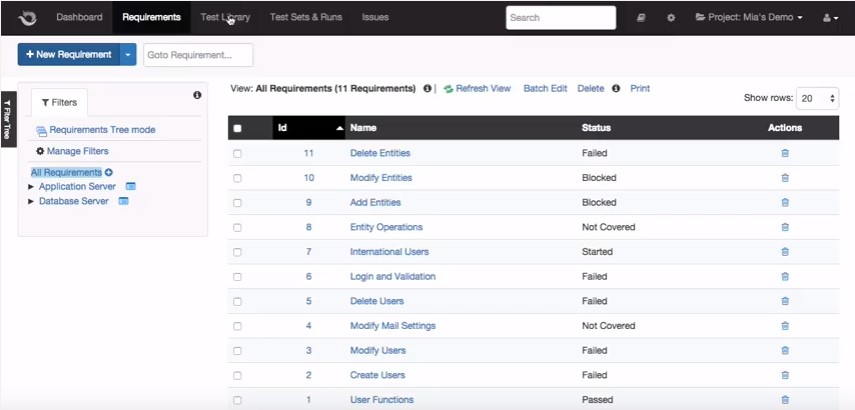Click the trash icon for Login and Validation

pyautogui.click(x=785, y=276)
